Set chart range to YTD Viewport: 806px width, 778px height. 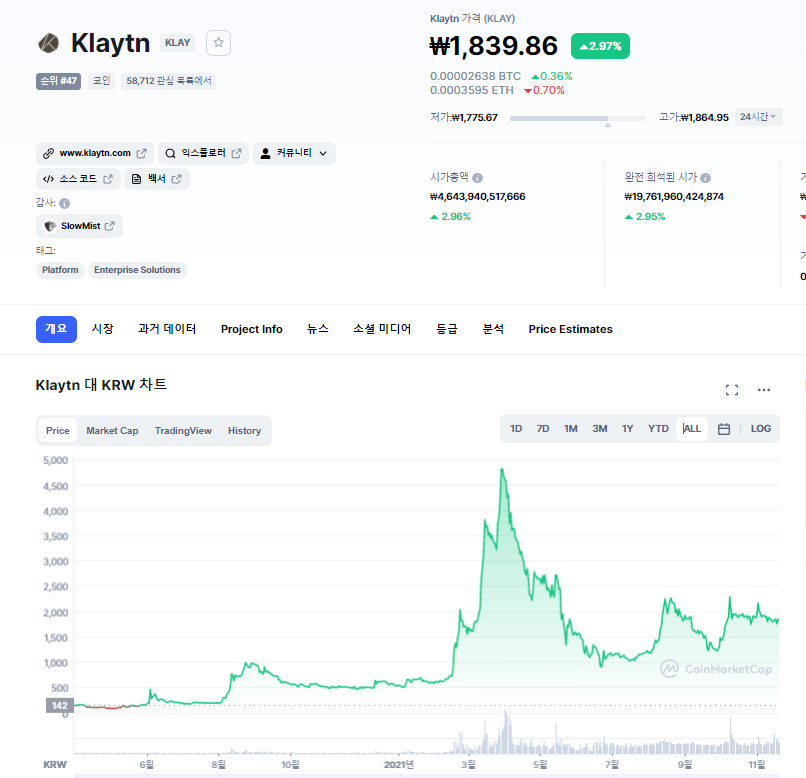click(658, 429)
